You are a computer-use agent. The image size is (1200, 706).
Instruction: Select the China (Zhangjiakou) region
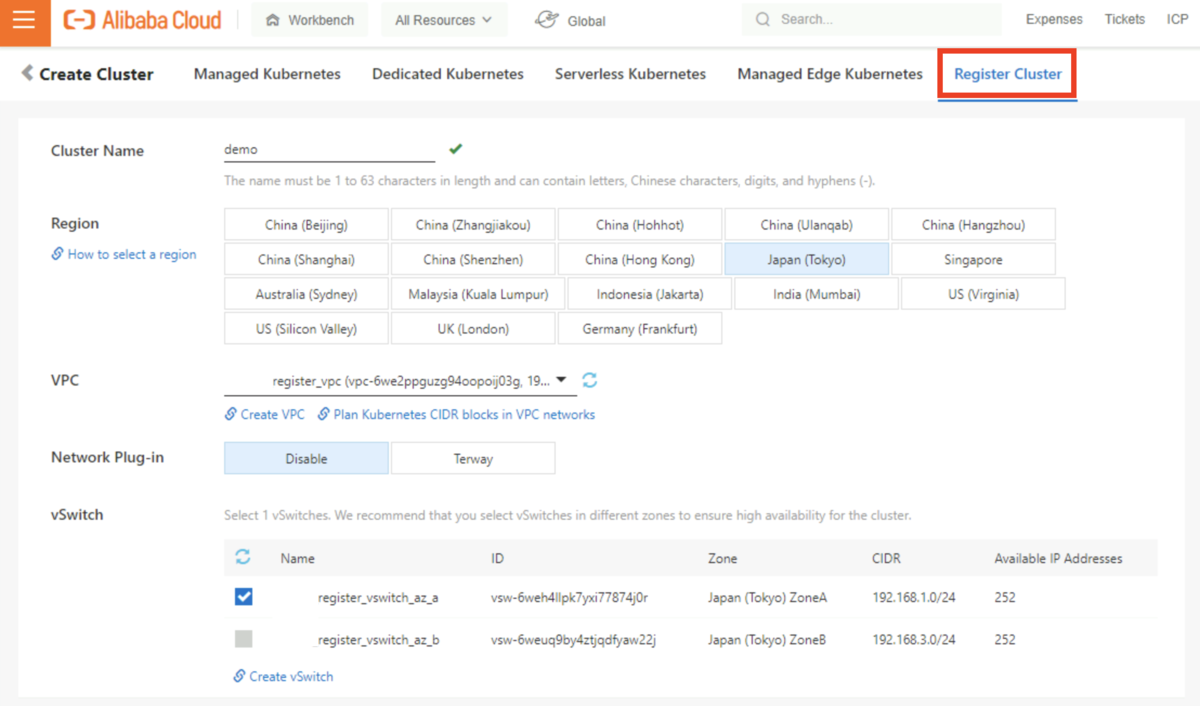(x=473, y=225)
